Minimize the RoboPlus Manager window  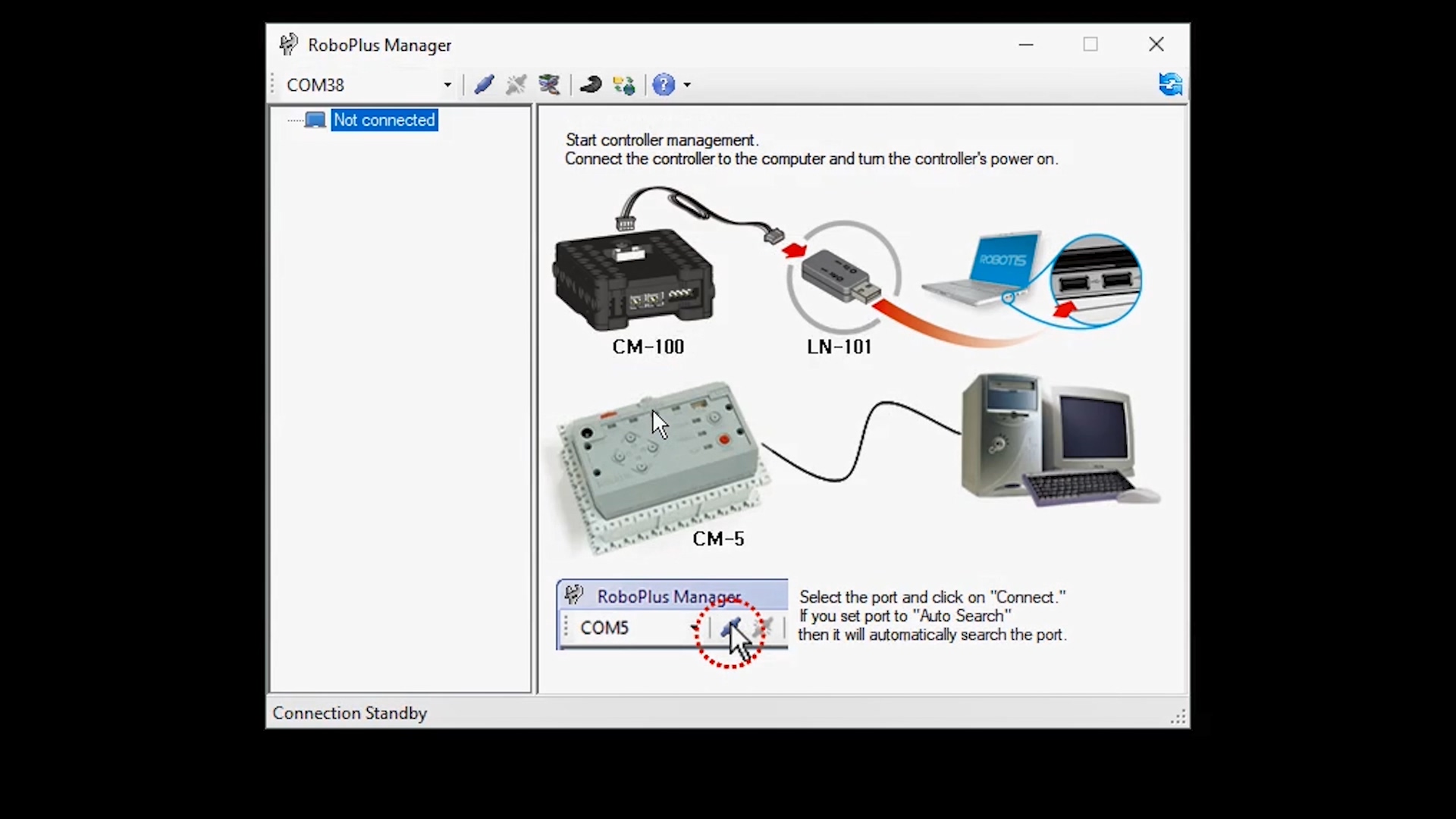tap(1026, 45)
